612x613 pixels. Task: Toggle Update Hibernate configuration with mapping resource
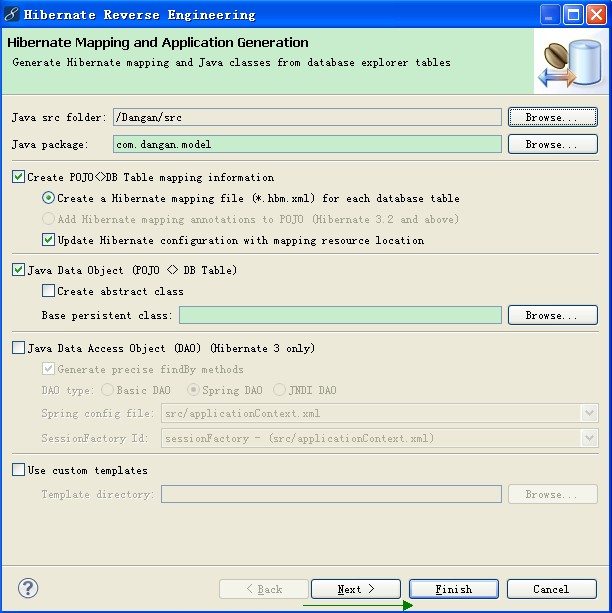pos(48,240)
